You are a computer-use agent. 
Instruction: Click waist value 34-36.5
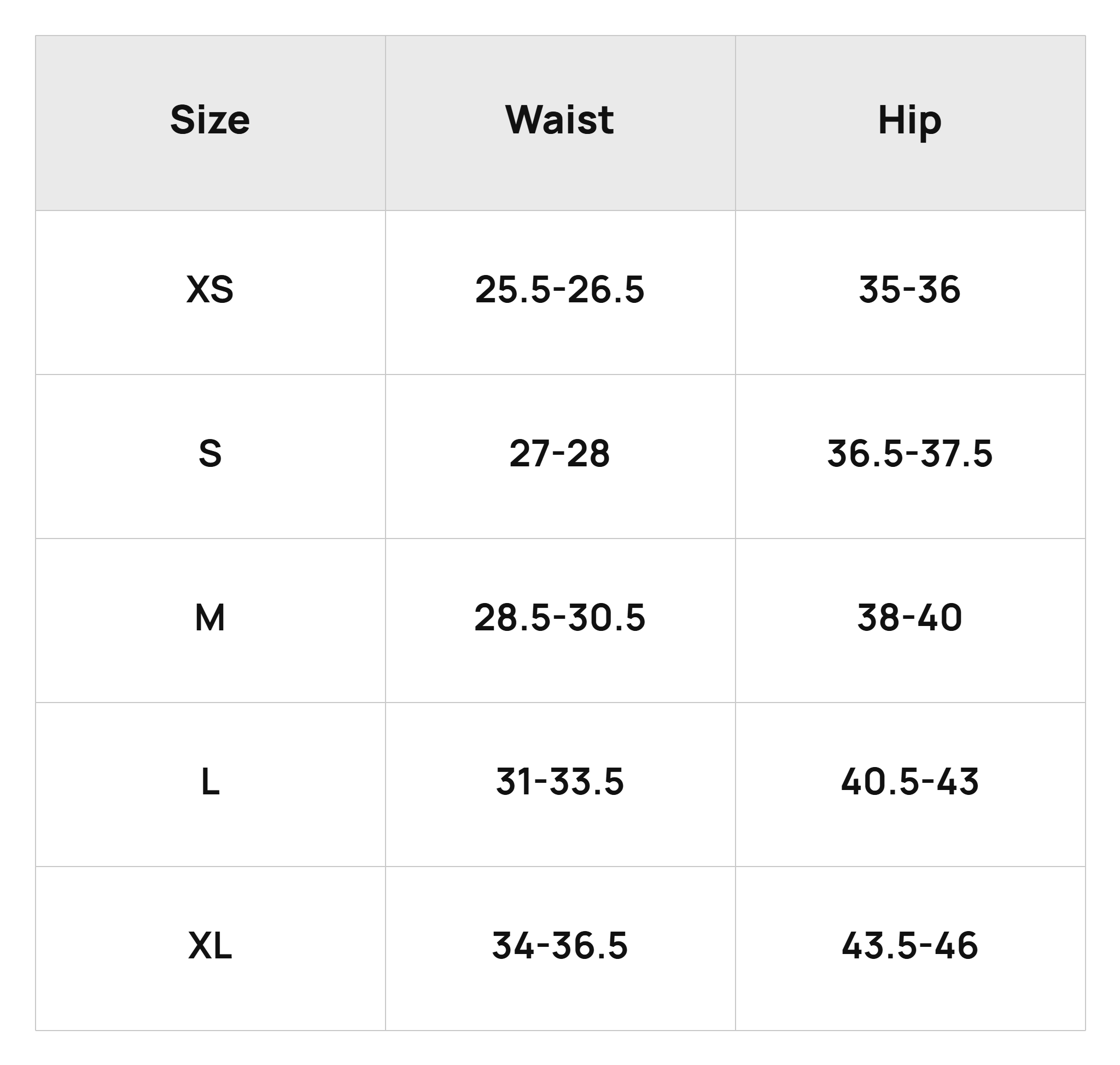click(560, 946)
